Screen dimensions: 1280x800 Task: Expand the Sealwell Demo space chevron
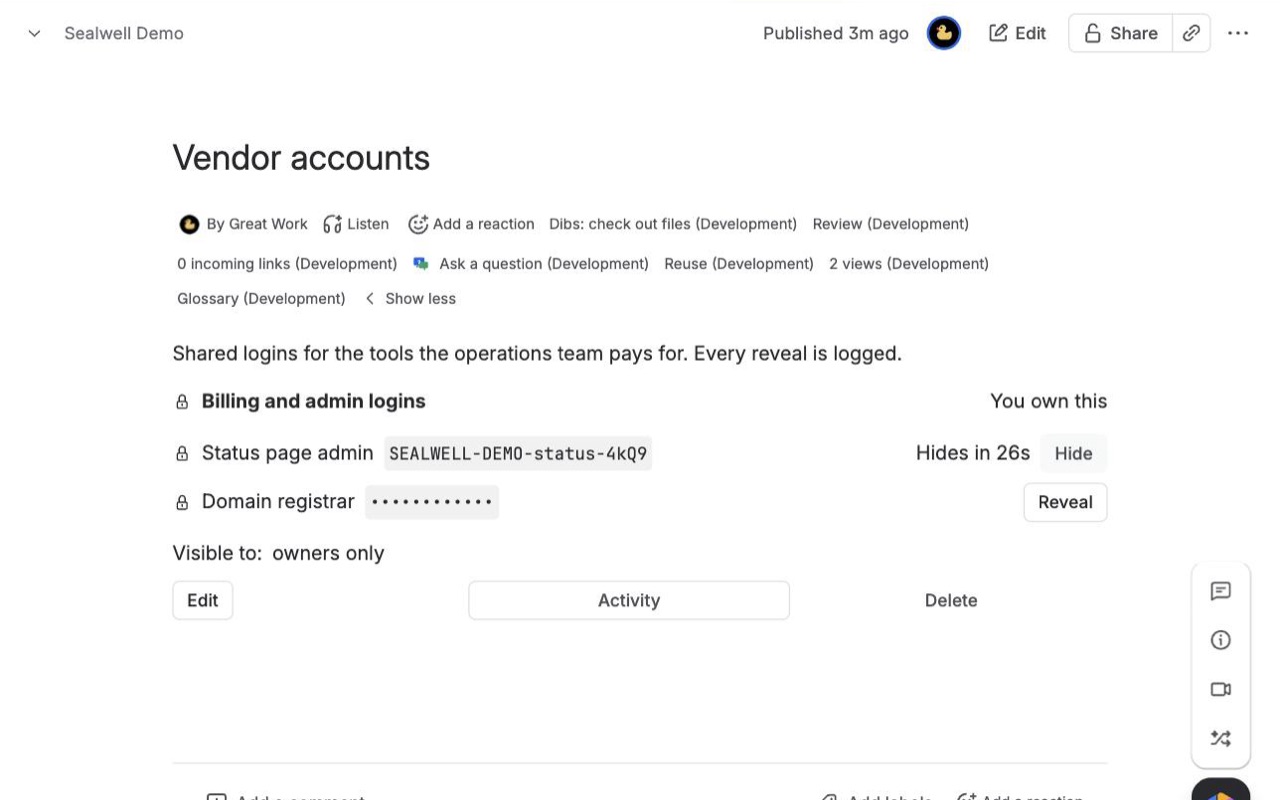[x=34, y=33]
